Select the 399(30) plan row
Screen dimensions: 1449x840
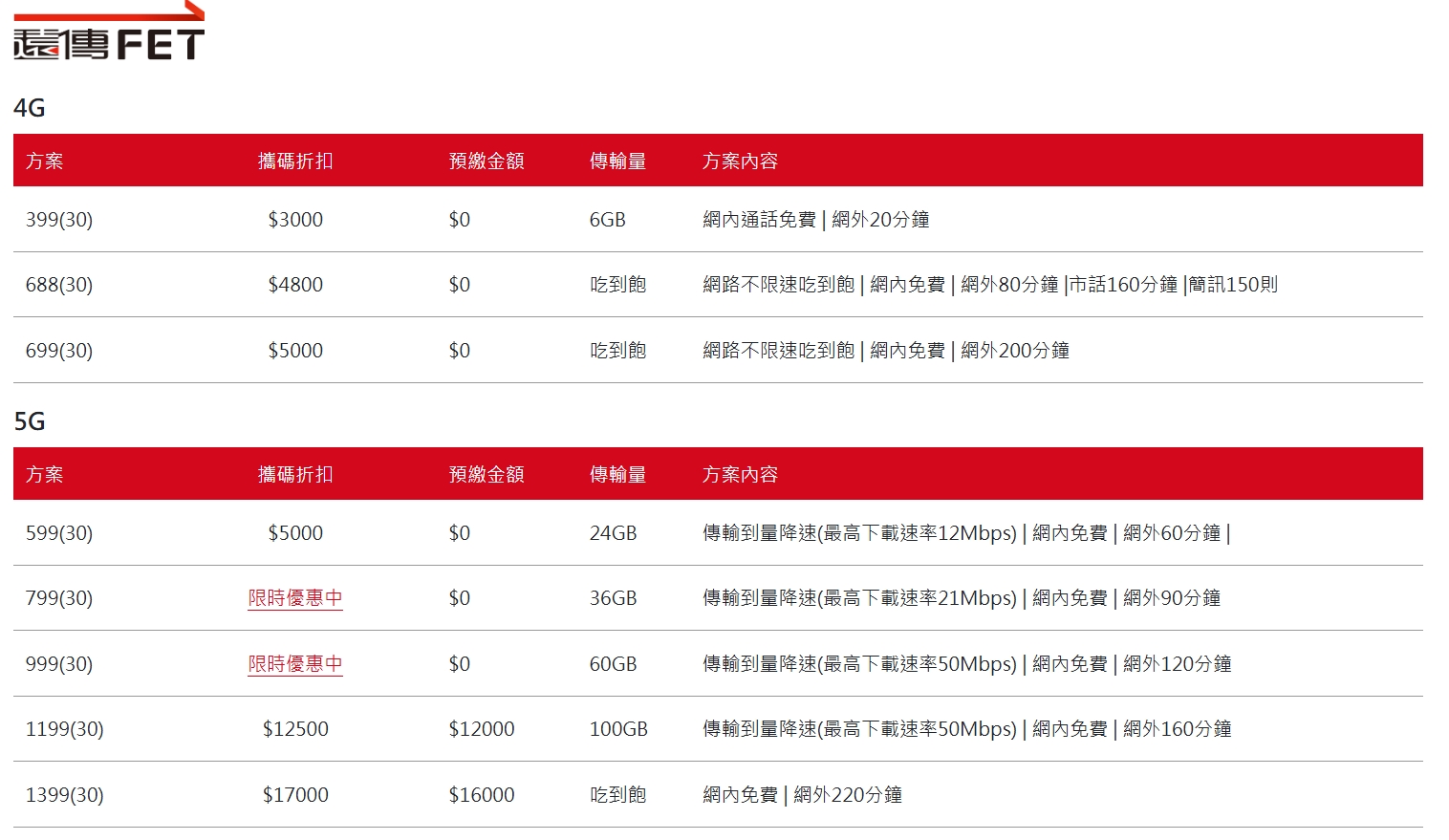pos(59,219)
